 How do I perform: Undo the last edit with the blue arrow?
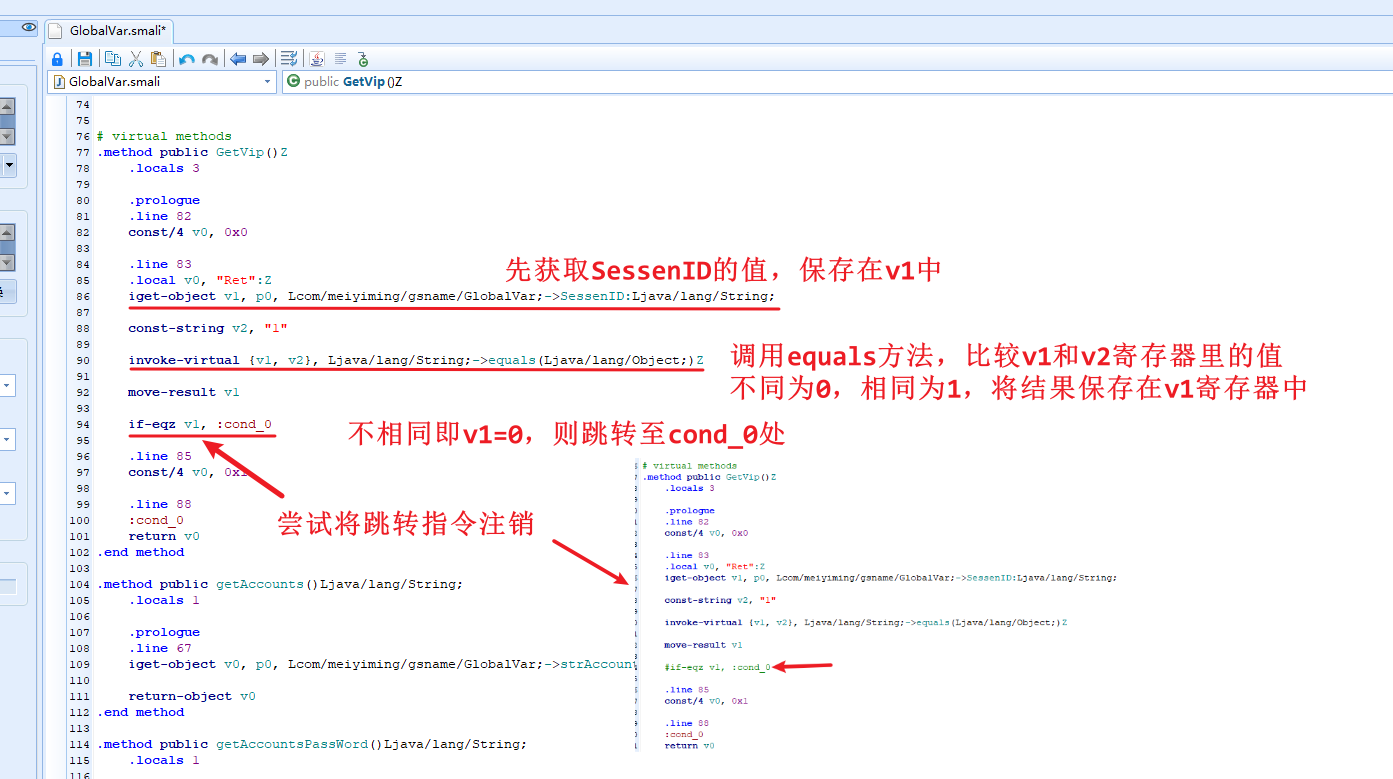coord(187,59)
